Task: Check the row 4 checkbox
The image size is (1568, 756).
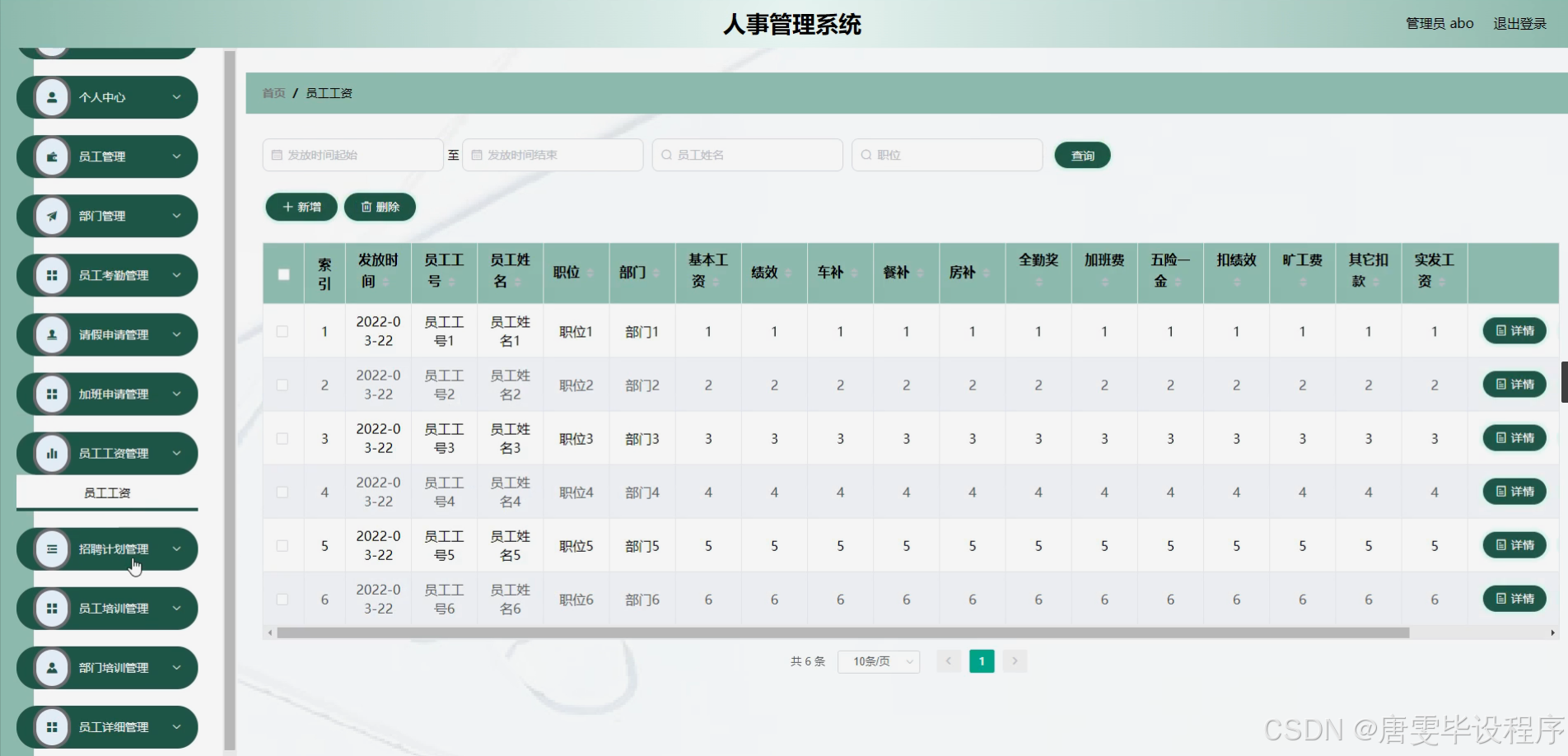Action: (x=282, y=492)
